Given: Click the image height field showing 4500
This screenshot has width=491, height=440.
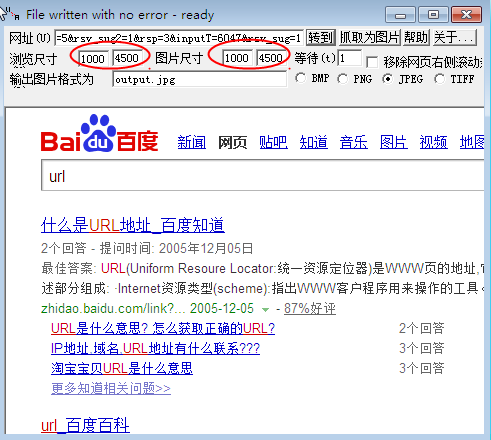Looking at the screenshot, I should pos(271,59).
